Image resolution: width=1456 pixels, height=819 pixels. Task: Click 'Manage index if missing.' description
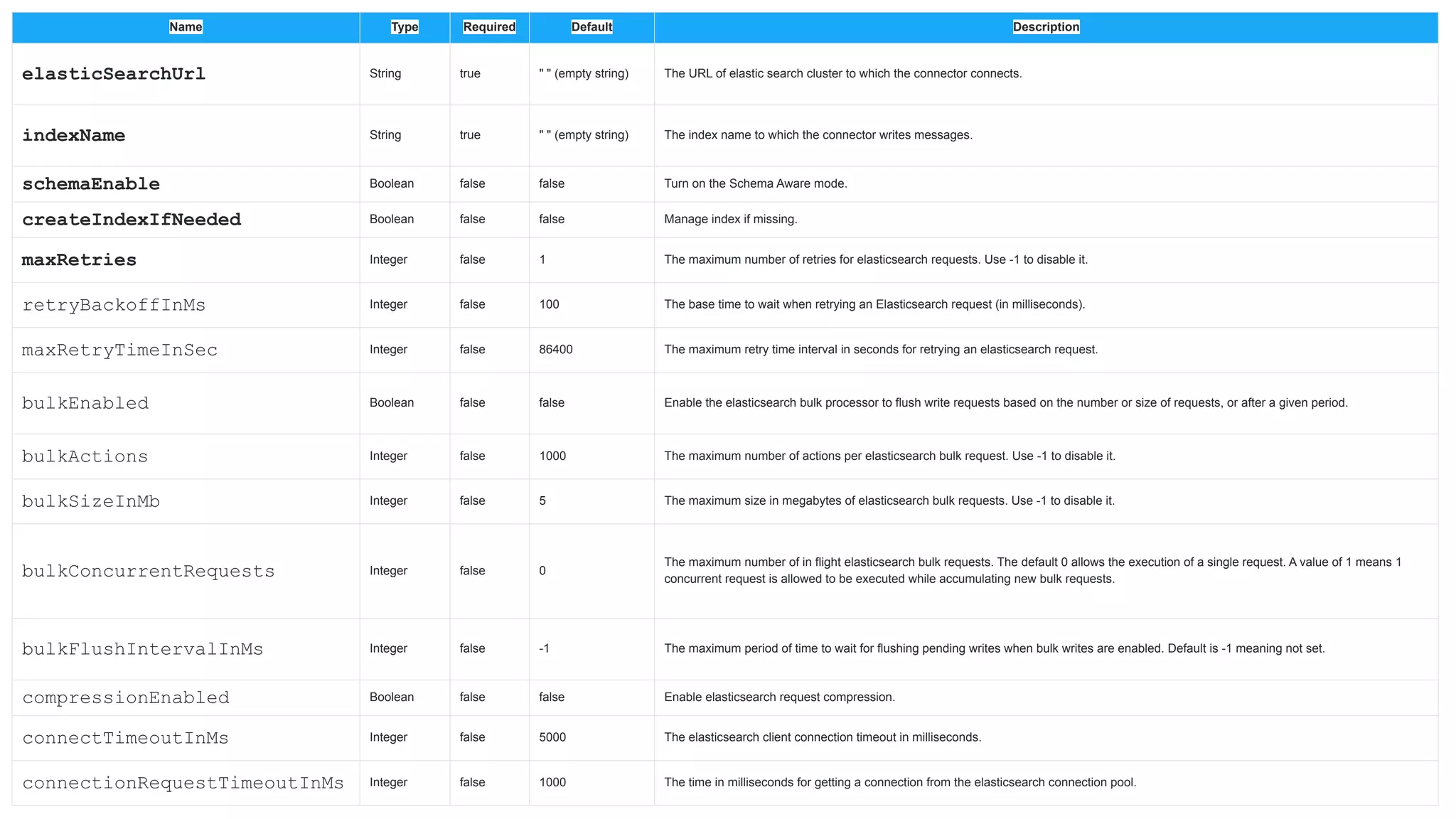(x=731, y=219)
